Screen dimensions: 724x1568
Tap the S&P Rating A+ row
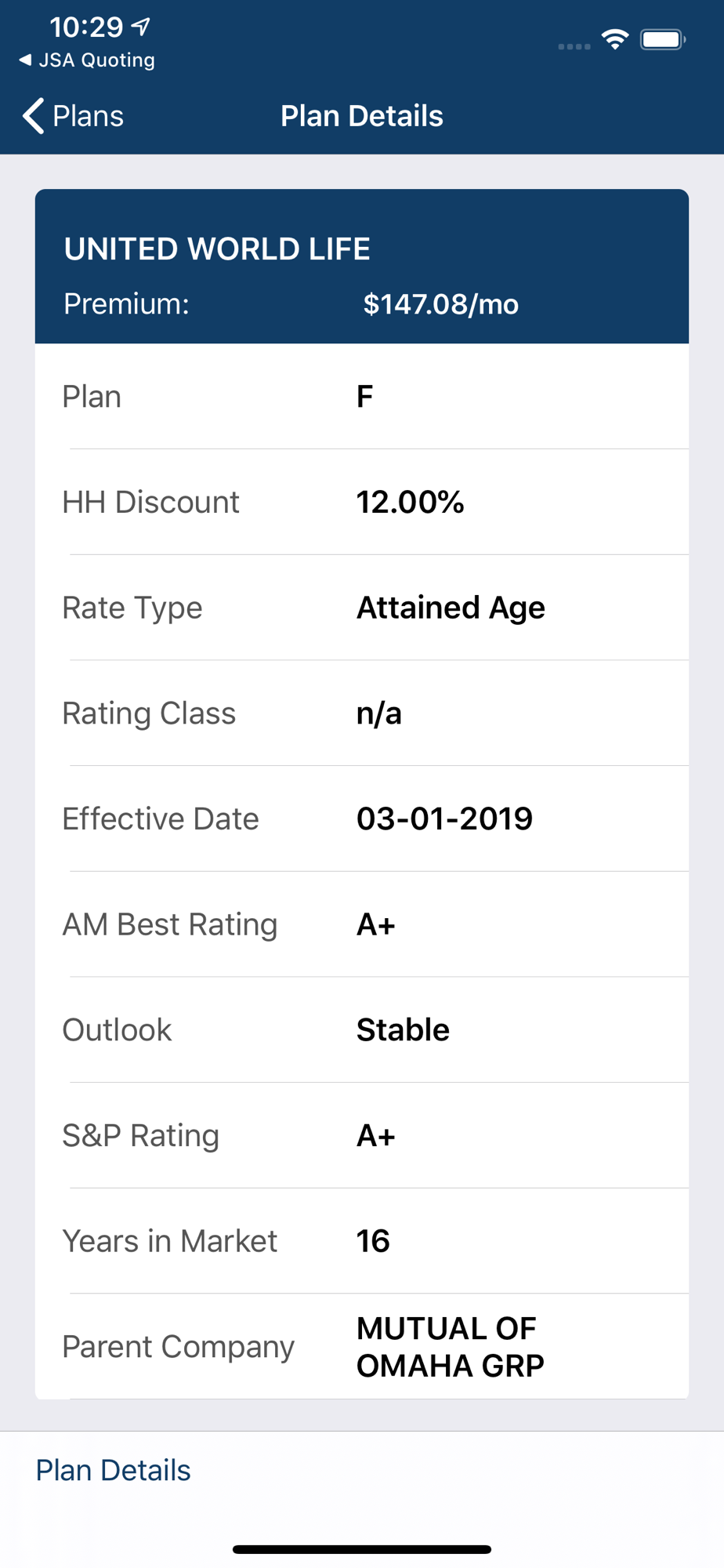[362, 1135]
